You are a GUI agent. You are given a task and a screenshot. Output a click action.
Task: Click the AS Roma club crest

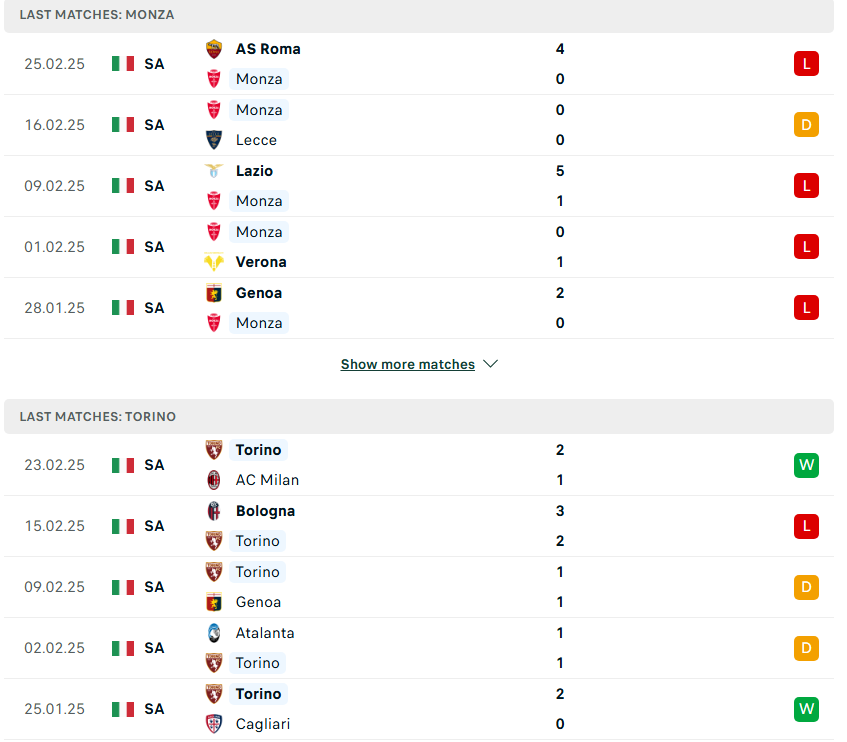(214, 49)
